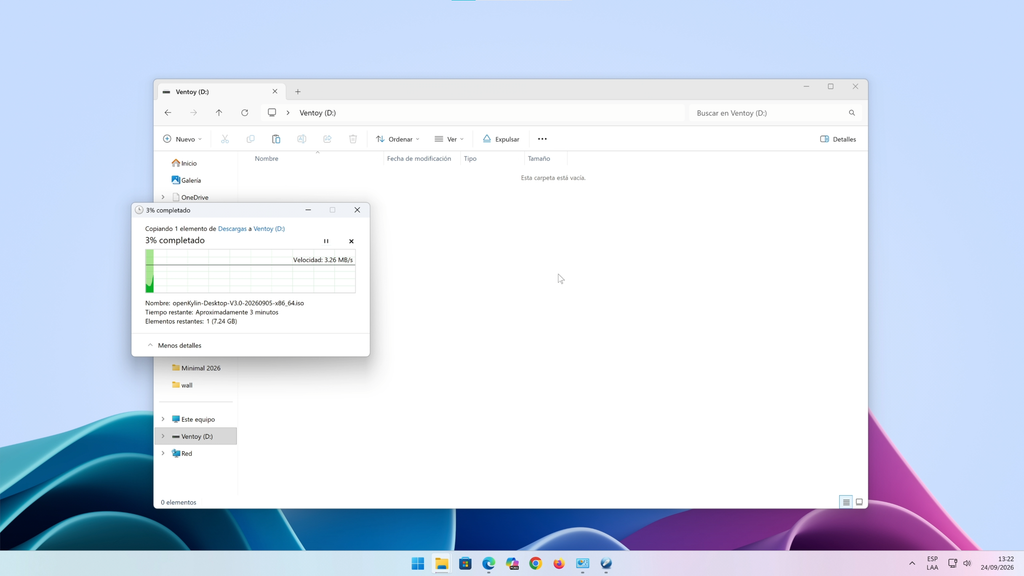This screenshot has width=1024, height=576.
Task: Click the PC icon in address bar
Action: 272,113
